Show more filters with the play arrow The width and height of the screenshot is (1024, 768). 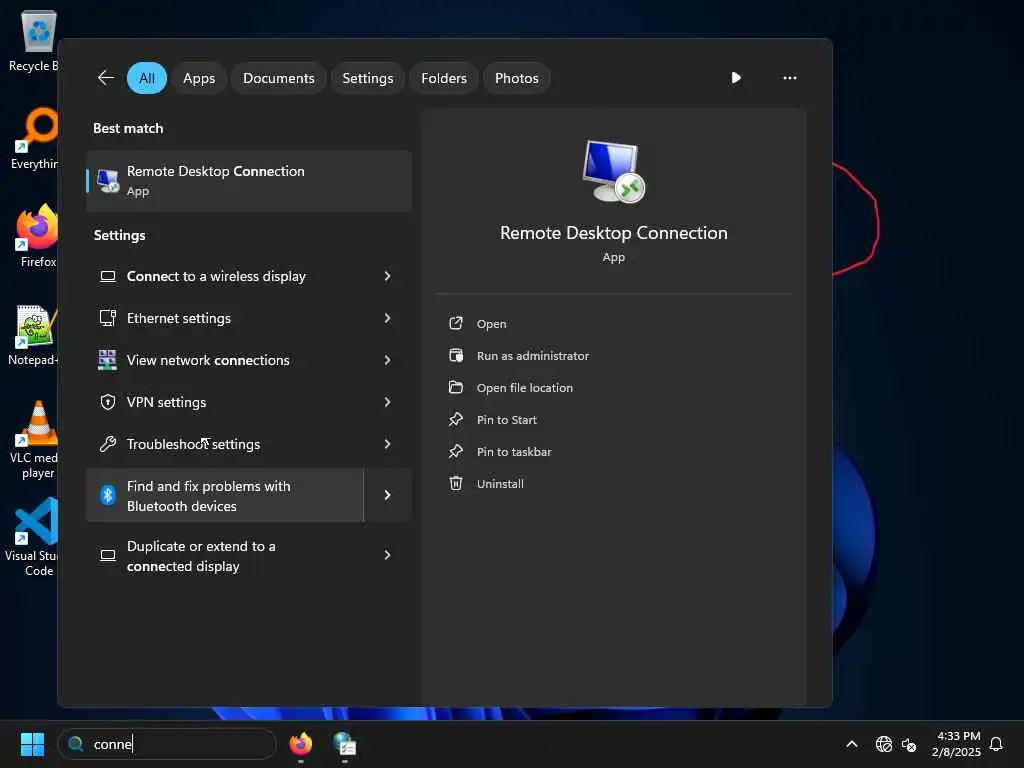tap(736, 78)
